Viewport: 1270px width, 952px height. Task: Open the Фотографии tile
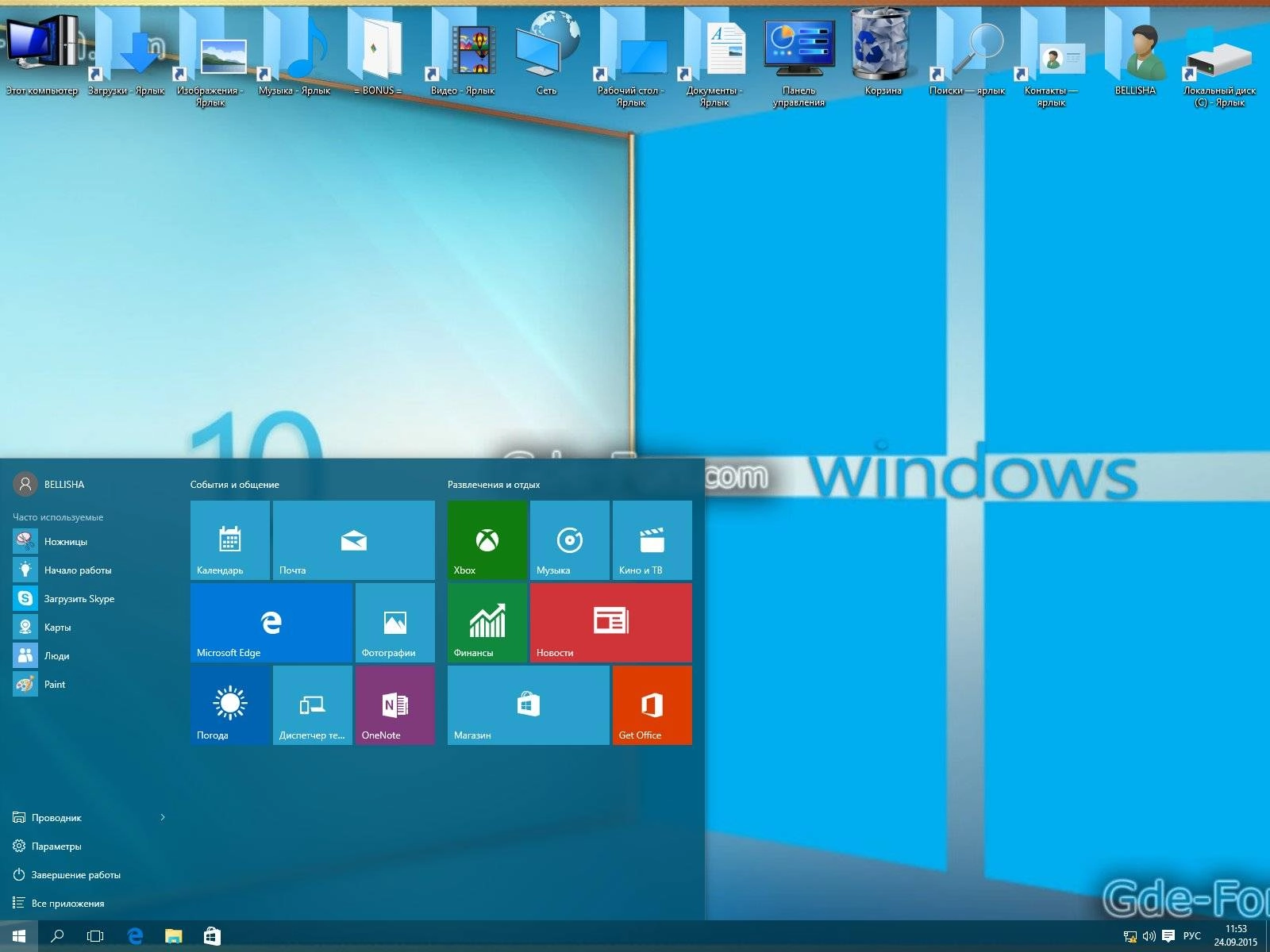click(x=395, y=623)
